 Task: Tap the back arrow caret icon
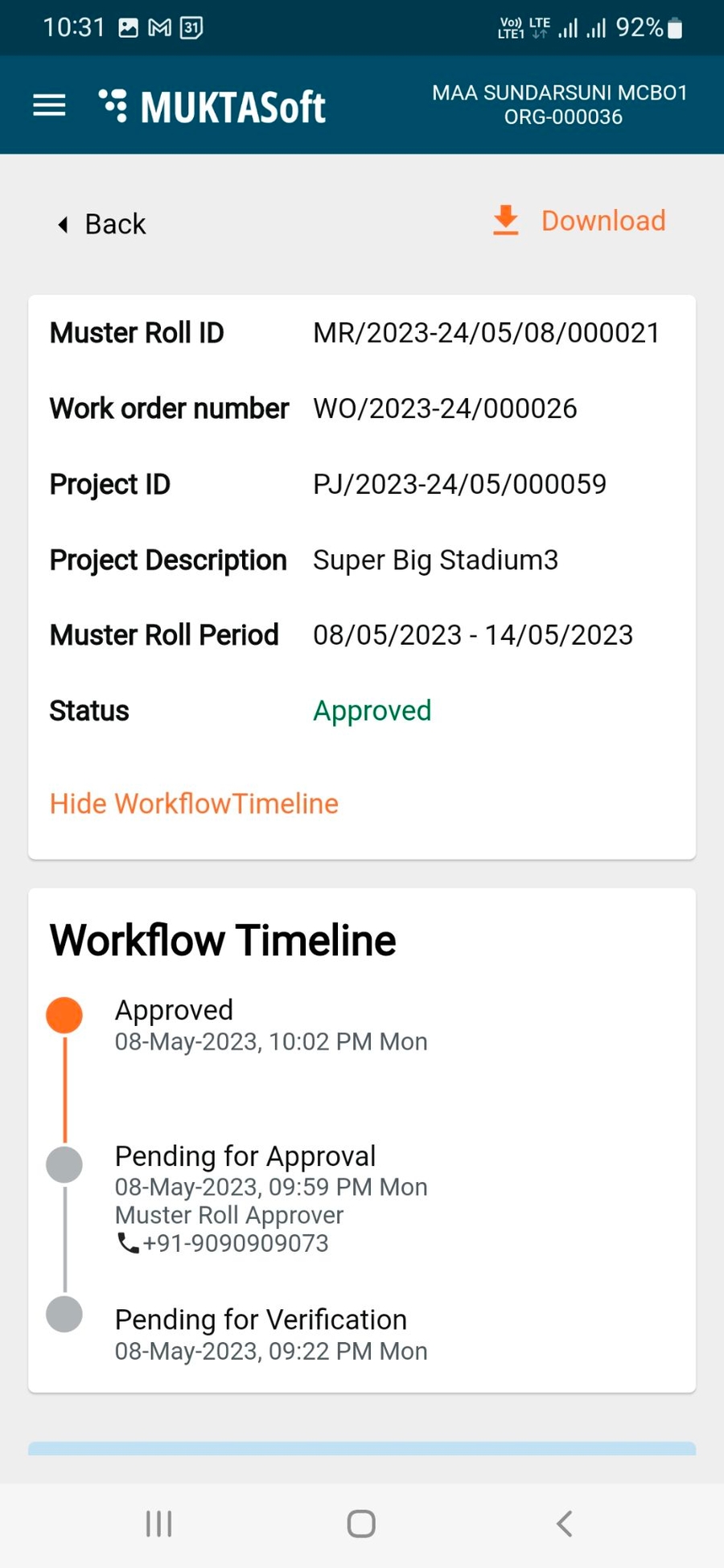63,224
